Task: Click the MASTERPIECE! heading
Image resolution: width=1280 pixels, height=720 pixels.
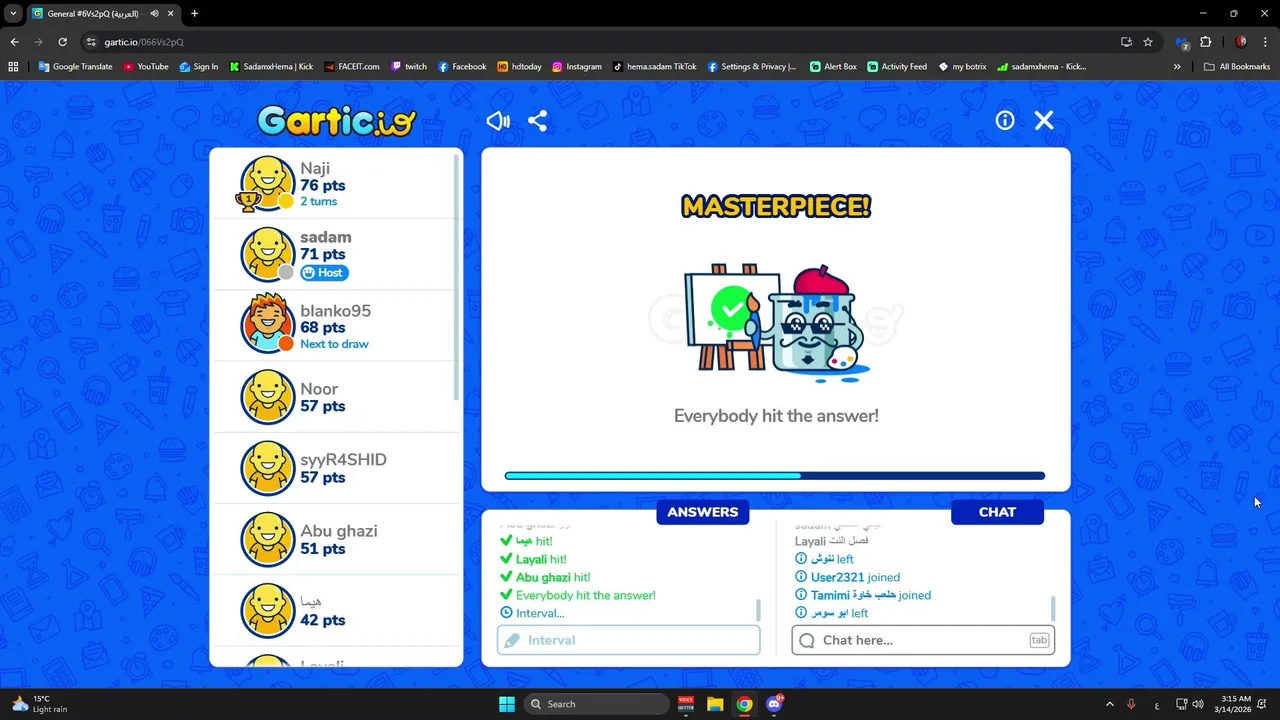Action: click(x=776, y=207)
